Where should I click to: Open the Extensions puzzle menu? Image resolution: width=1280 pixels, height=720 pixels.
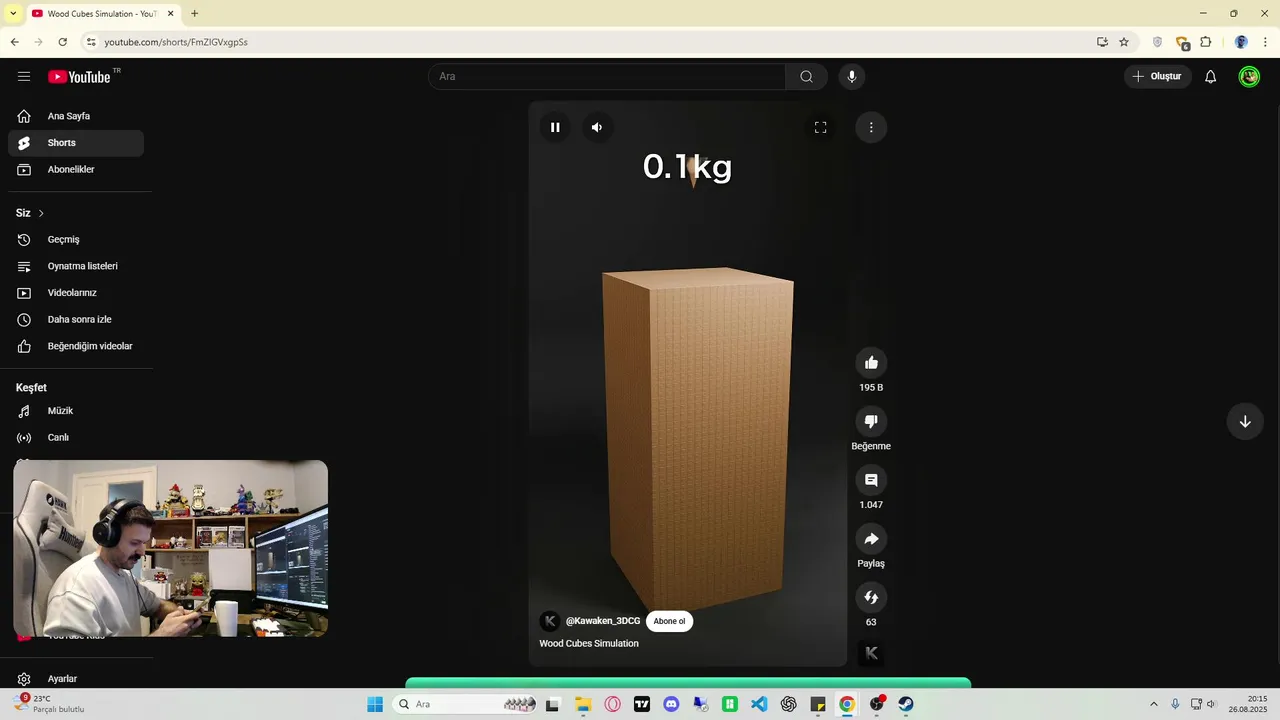[1206, 42]
